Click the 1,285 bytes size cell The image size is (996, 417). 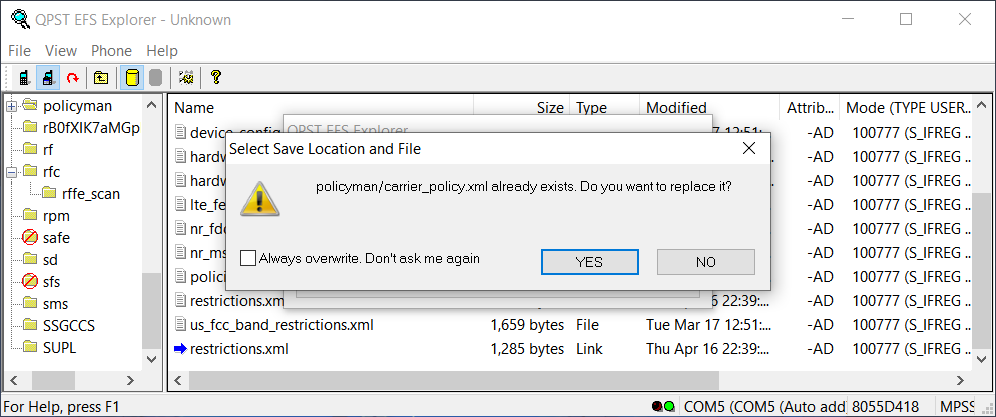527,348
